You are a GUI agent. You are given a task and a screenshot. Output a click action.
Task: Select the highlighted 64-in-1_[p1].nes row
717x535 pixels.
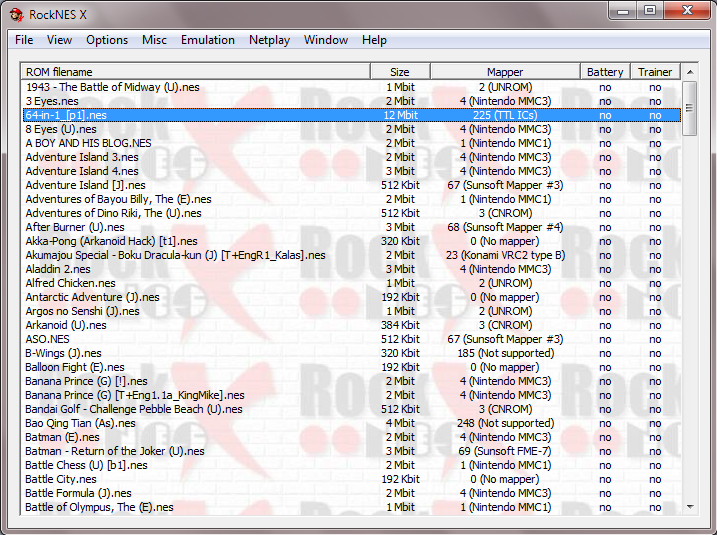(352, 115)
